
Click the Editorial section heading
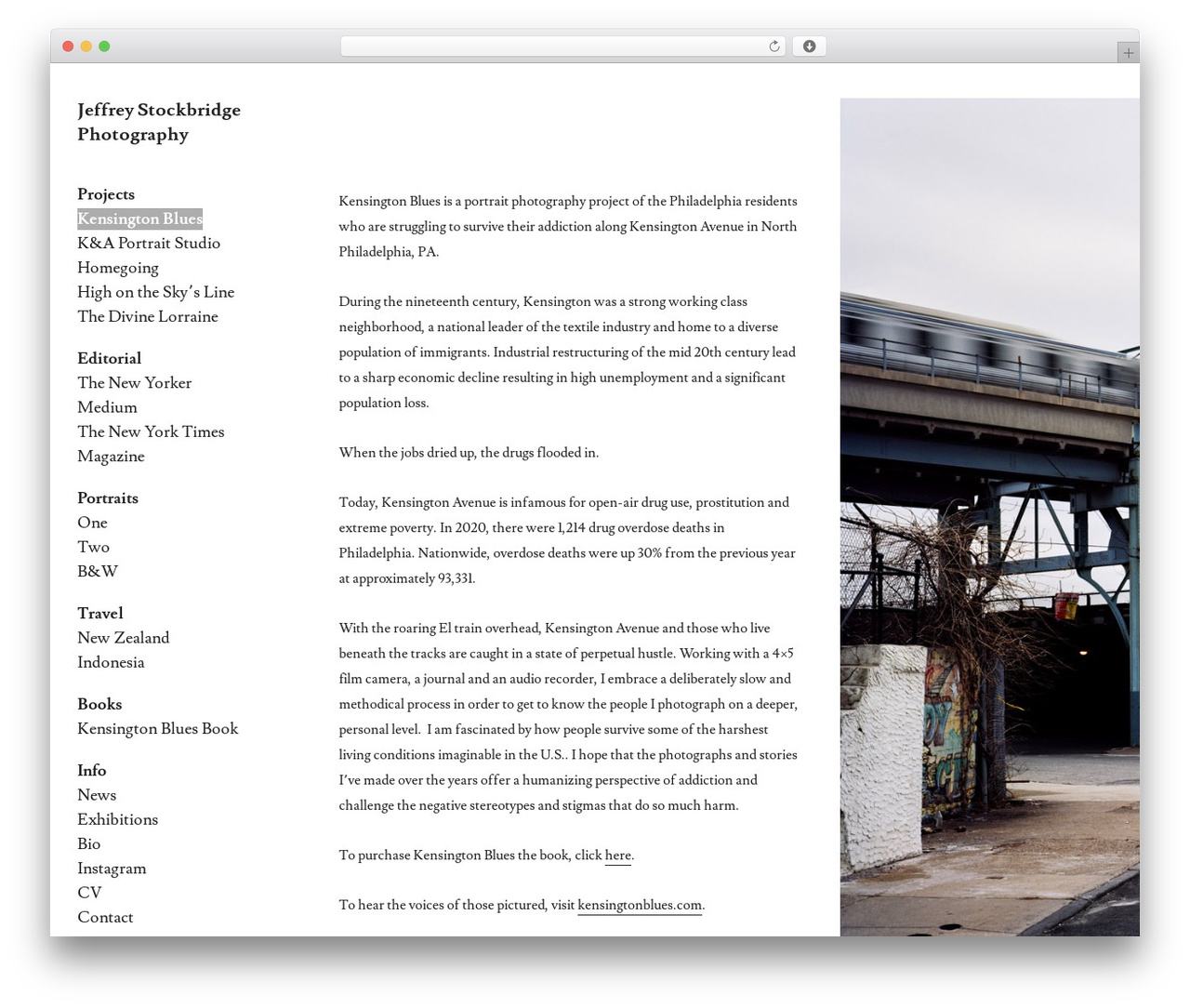coord(110,358)
